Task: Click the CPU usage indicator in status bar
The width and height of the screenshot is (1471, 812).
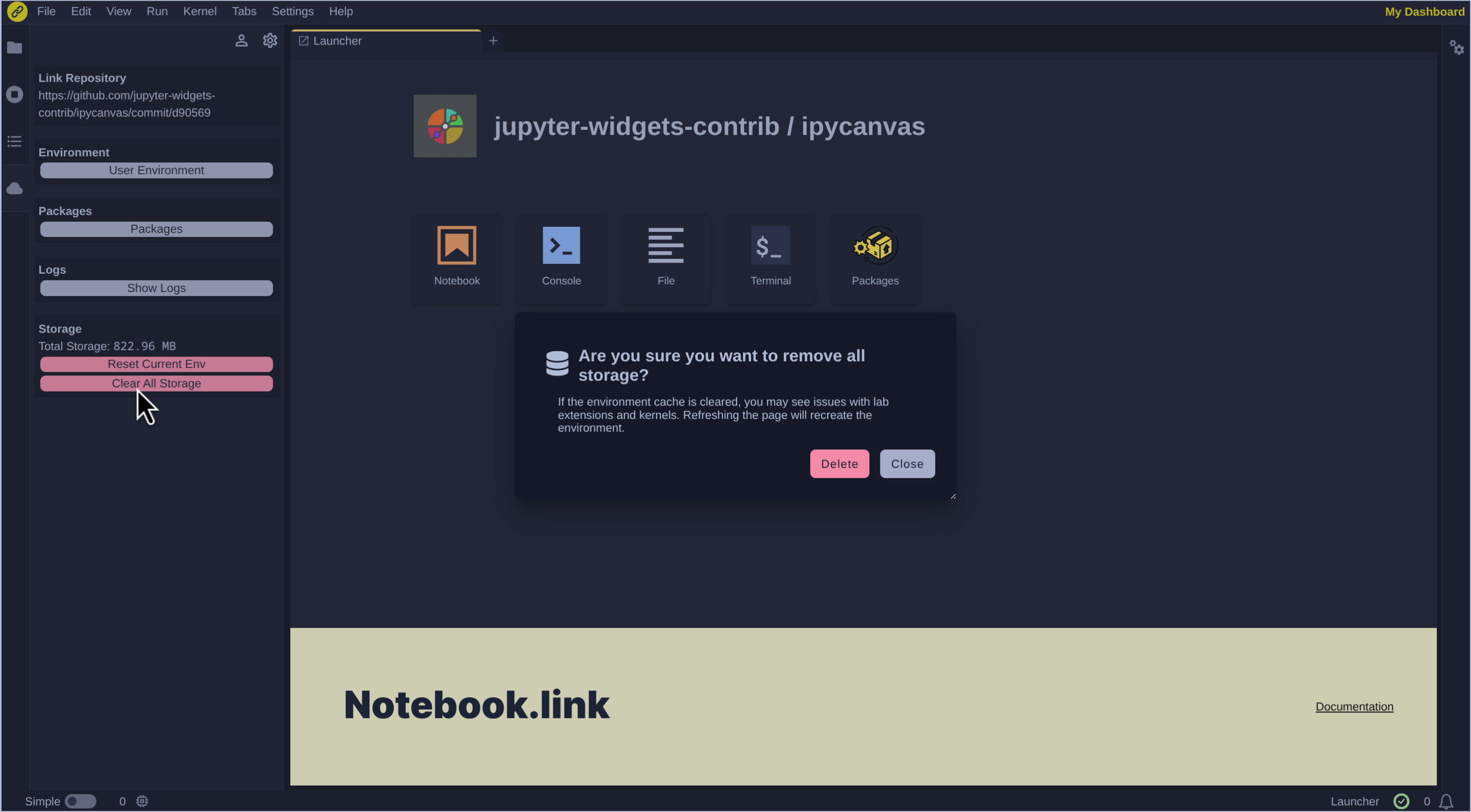Action: pos(142,801)
